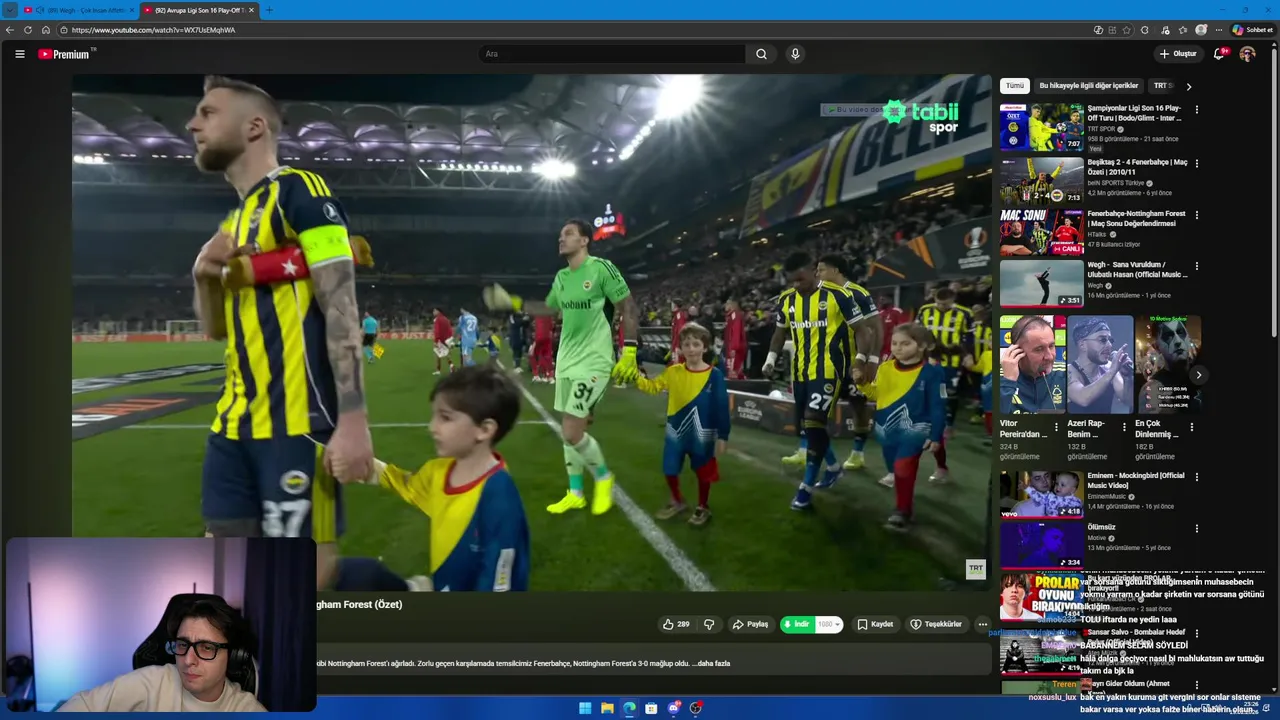Open the browser extensions icon
This screenshot has width=1280, height=720.
tap(1145, 30)
